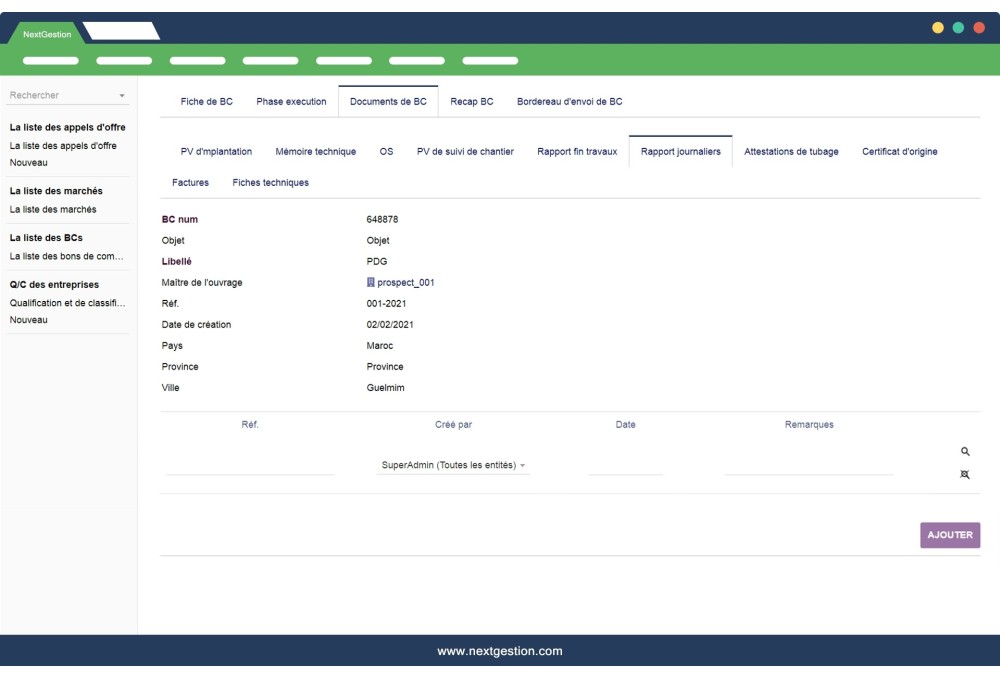The height and width of the screenshot is (679, 1000).
Task: Focus the Remarques filter input field
Action: coord(808,464)
